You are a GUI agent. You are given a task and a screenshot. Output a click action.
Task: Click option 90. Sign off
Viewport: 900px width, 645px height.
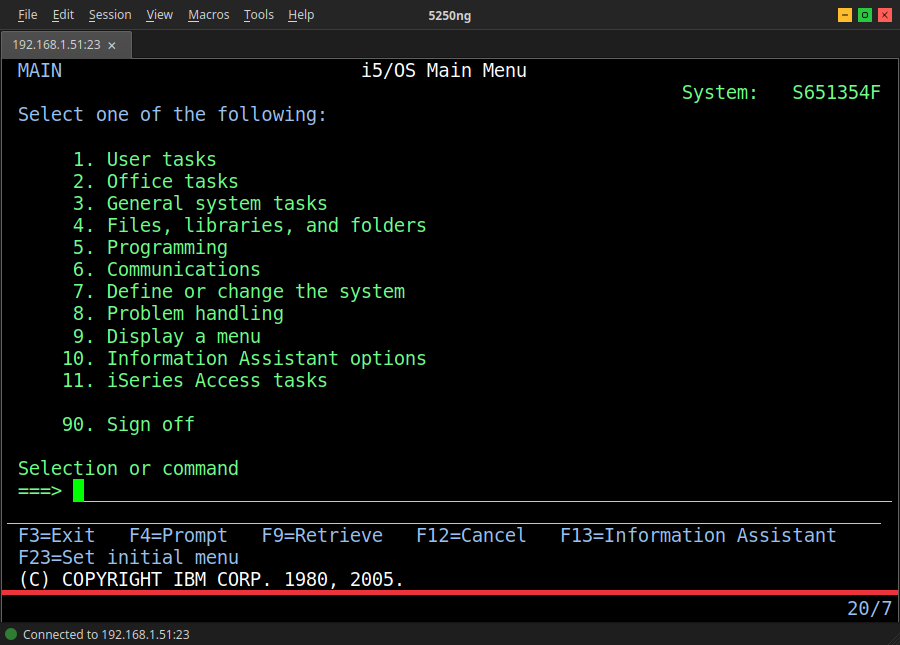129,425
